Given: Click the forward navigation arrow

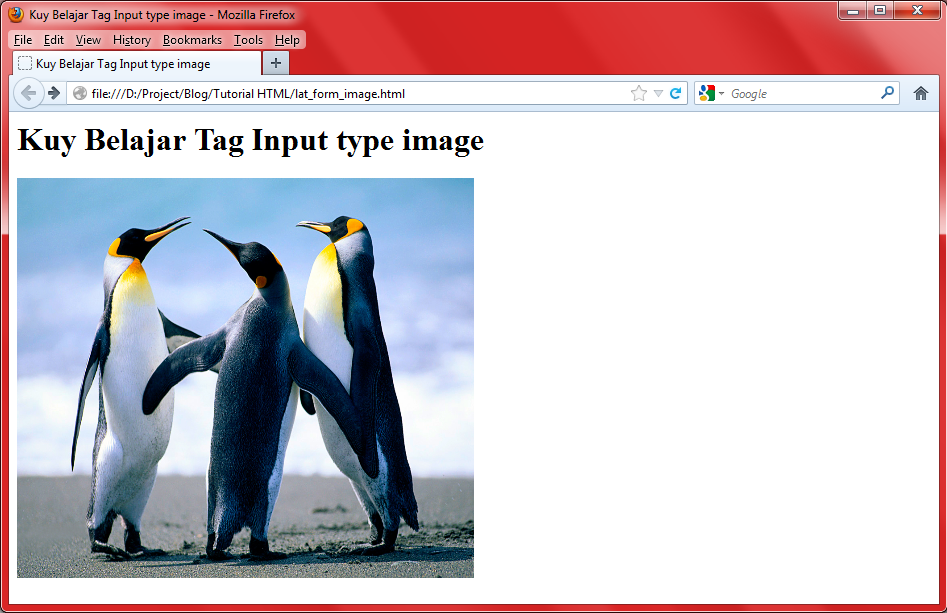Looking at the screenshot, I should [55, 93].
